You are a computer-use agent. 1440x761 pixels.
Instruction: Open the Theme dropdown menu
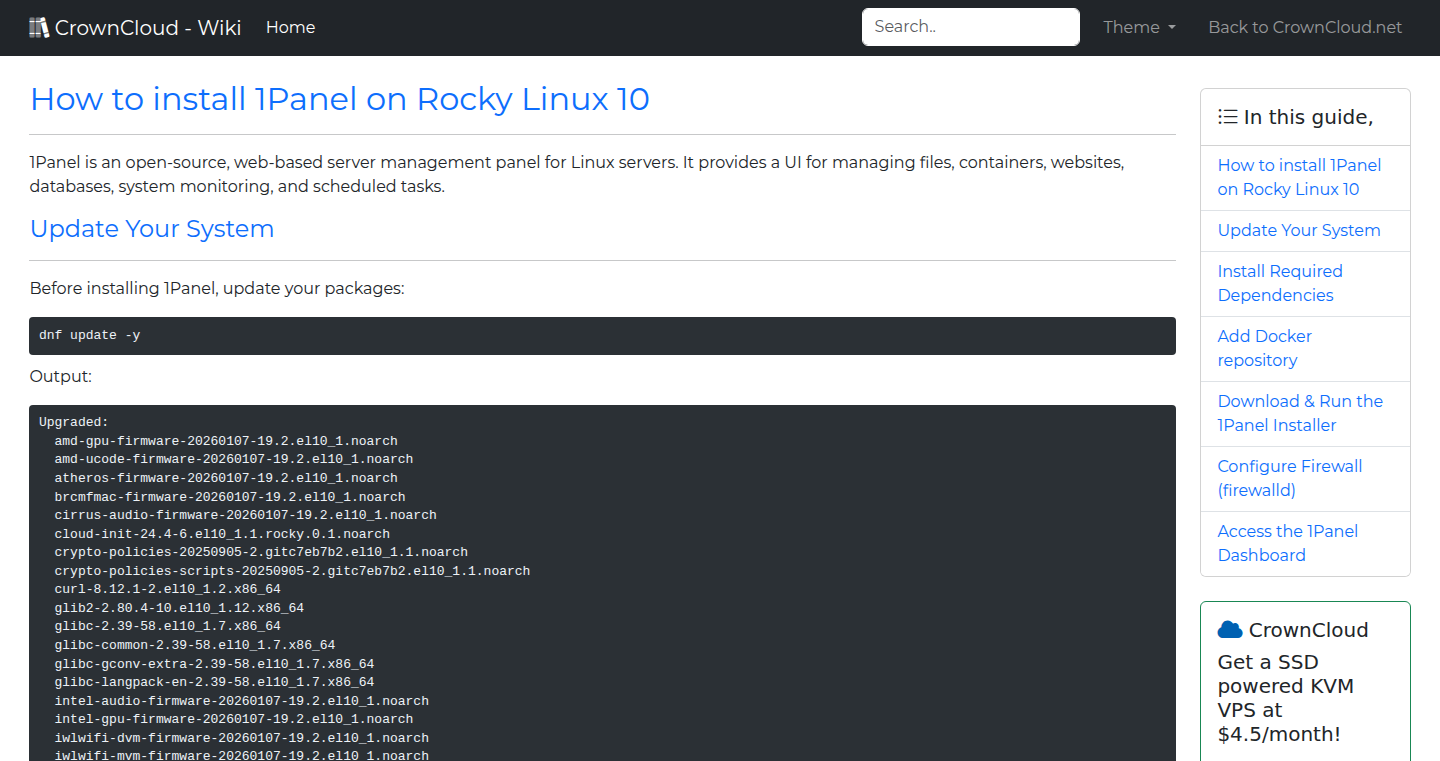coord(1139,27)
